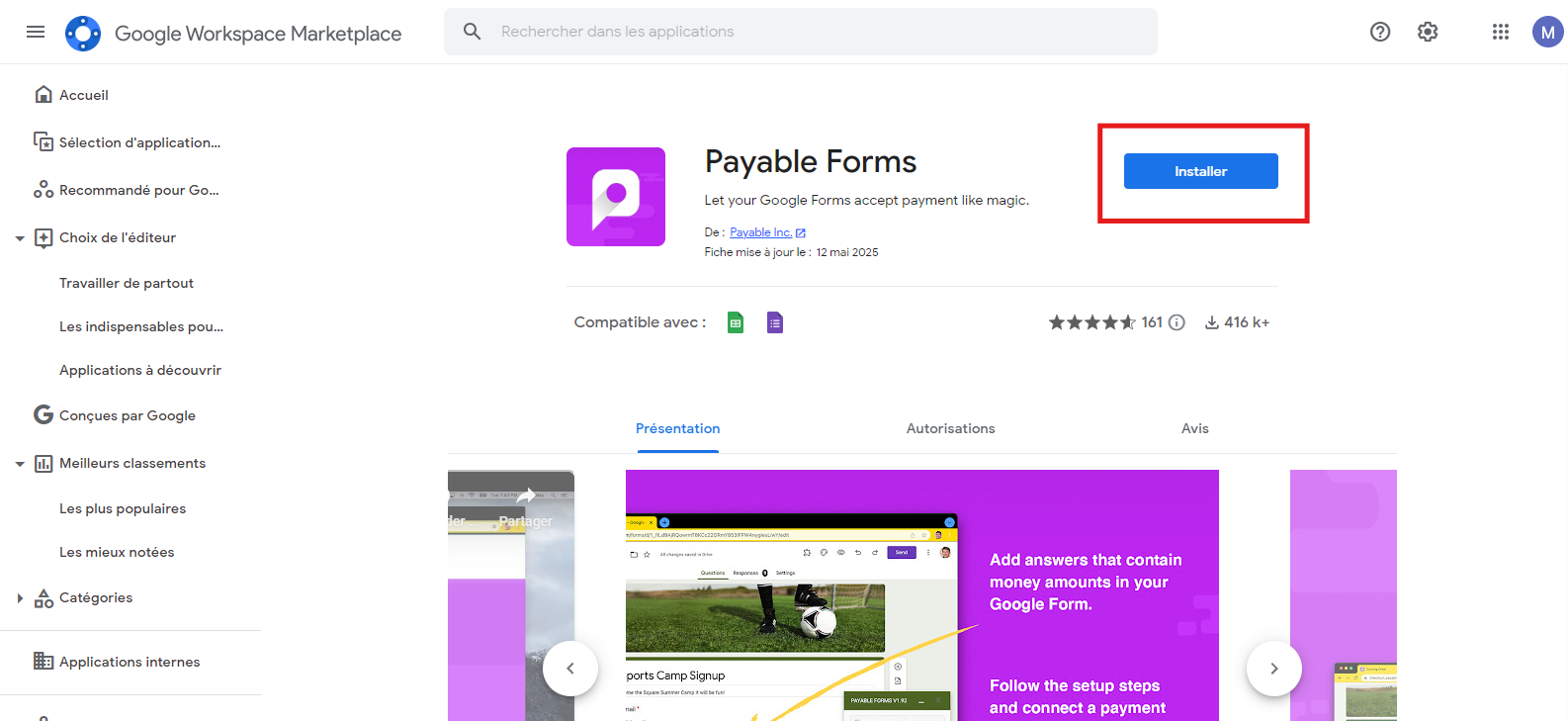
Task: Collapse the Choix de l'éditeur section
Action: (20, 238)
